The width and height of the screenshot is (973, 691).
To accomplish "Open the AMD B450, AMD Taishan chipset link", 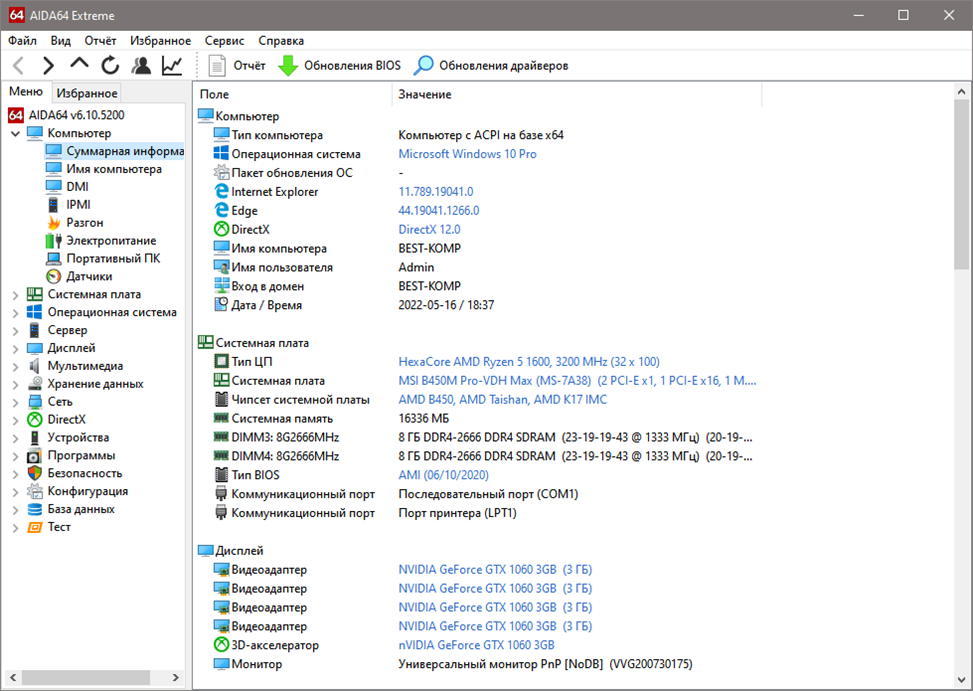I will pyautogui.click(x=503, y=399).
